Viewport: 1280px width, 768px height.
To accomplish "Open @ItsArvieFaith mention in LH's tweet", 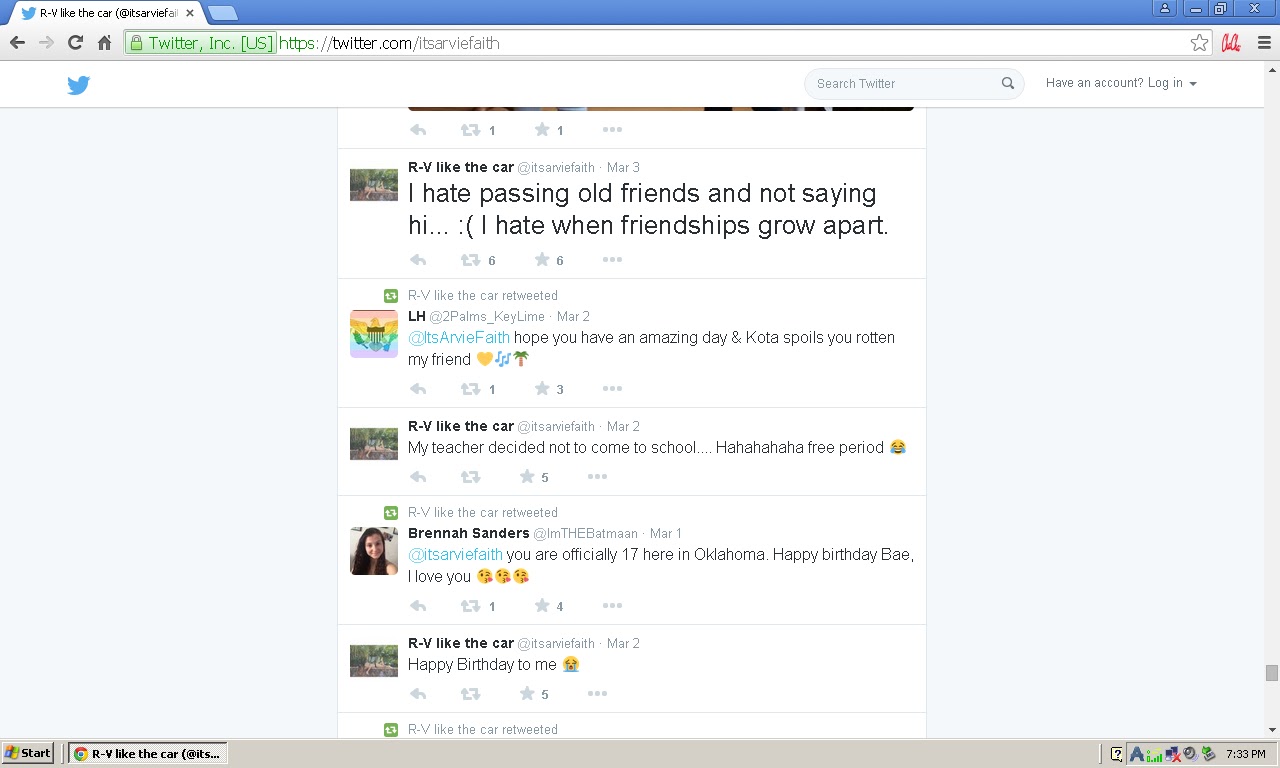I will point(459,337).
